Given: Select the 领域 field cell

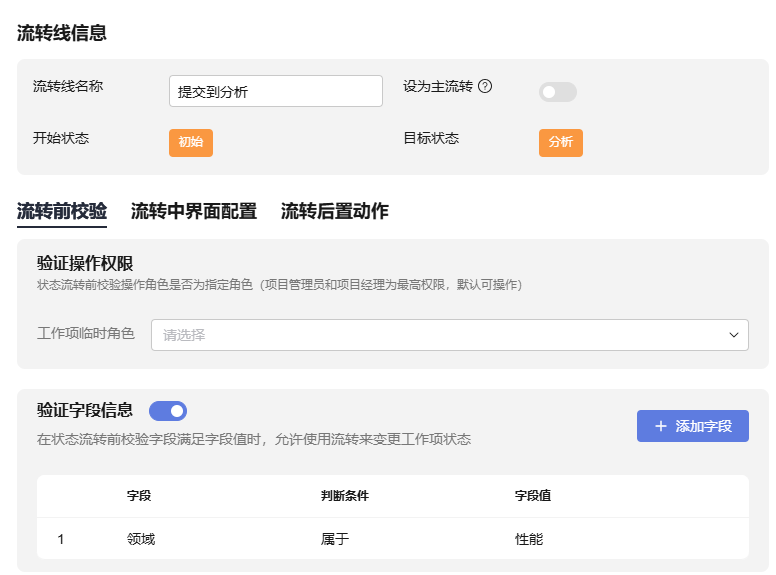Looking at the screenshot, I should pos(141,539).
